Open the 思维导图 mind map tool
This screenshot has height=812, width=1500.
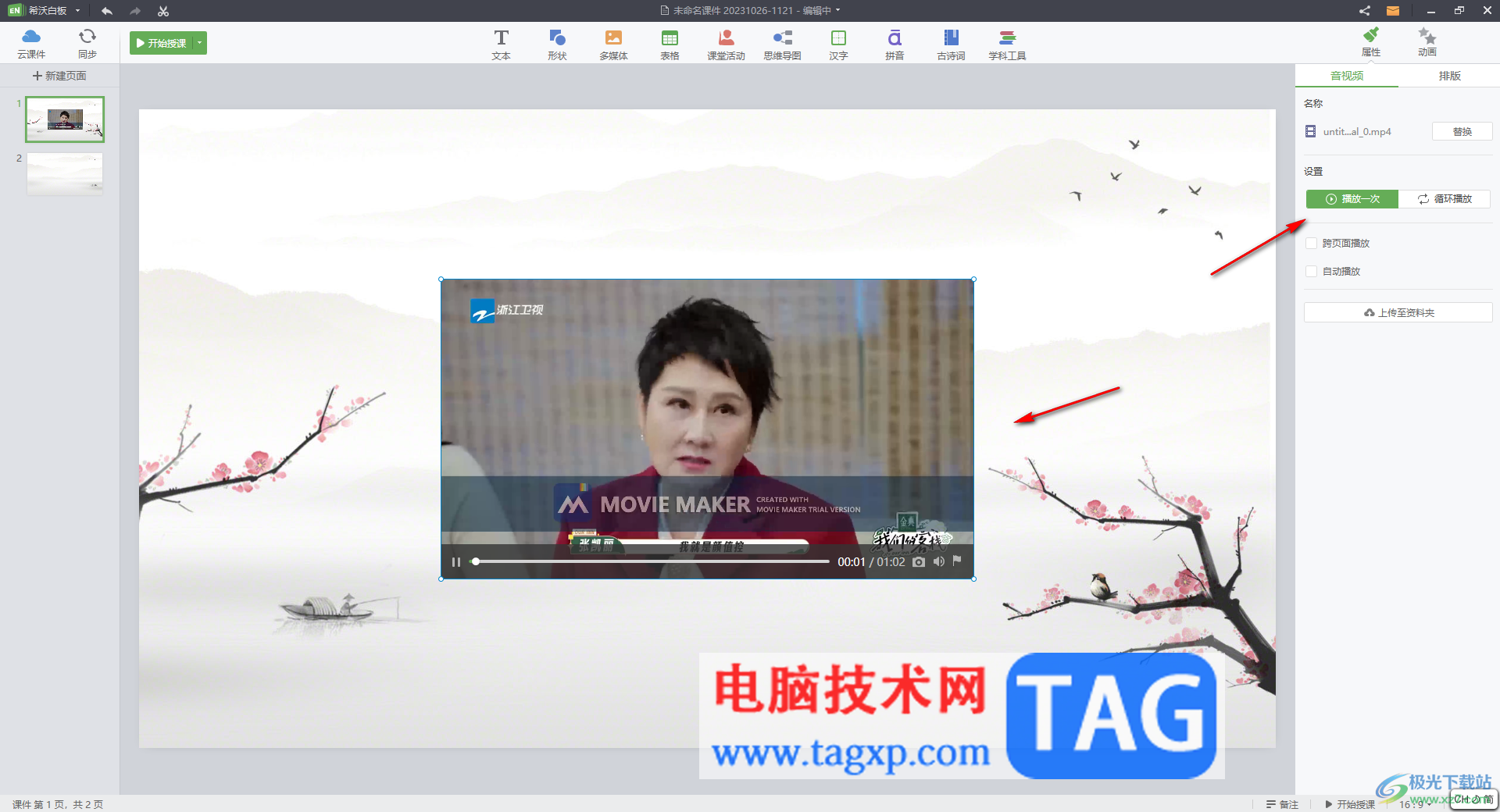coord(782,45)
